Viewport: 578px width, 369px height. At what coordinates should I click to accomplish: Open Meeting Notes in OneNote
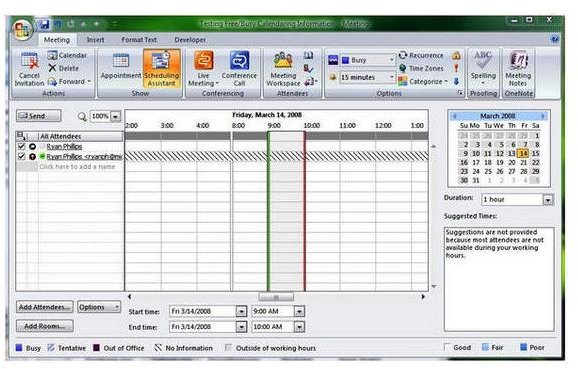[x=518, y=69]
